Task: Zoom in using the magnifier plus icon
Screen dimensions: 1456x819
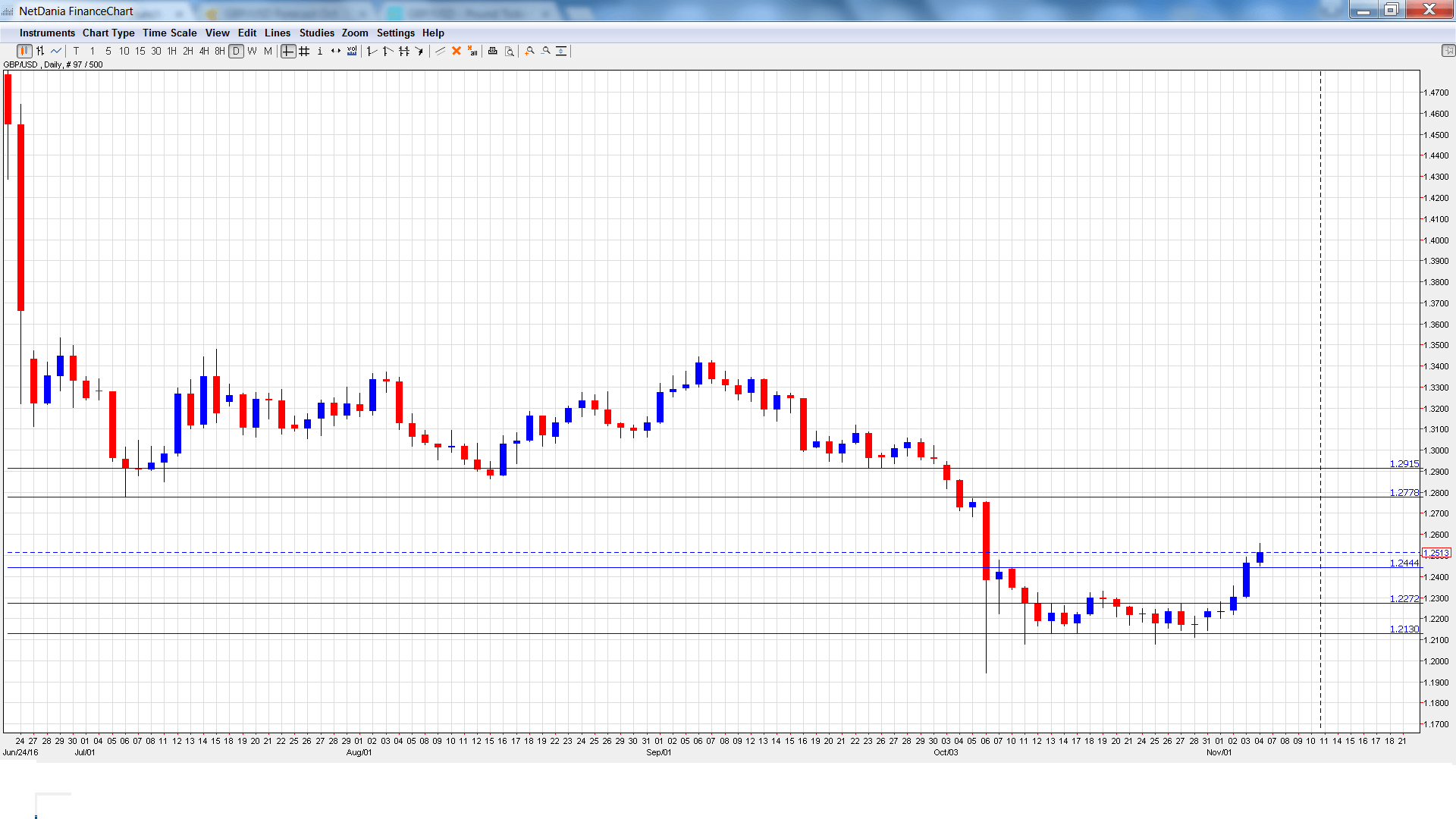Action: [529, 51]
